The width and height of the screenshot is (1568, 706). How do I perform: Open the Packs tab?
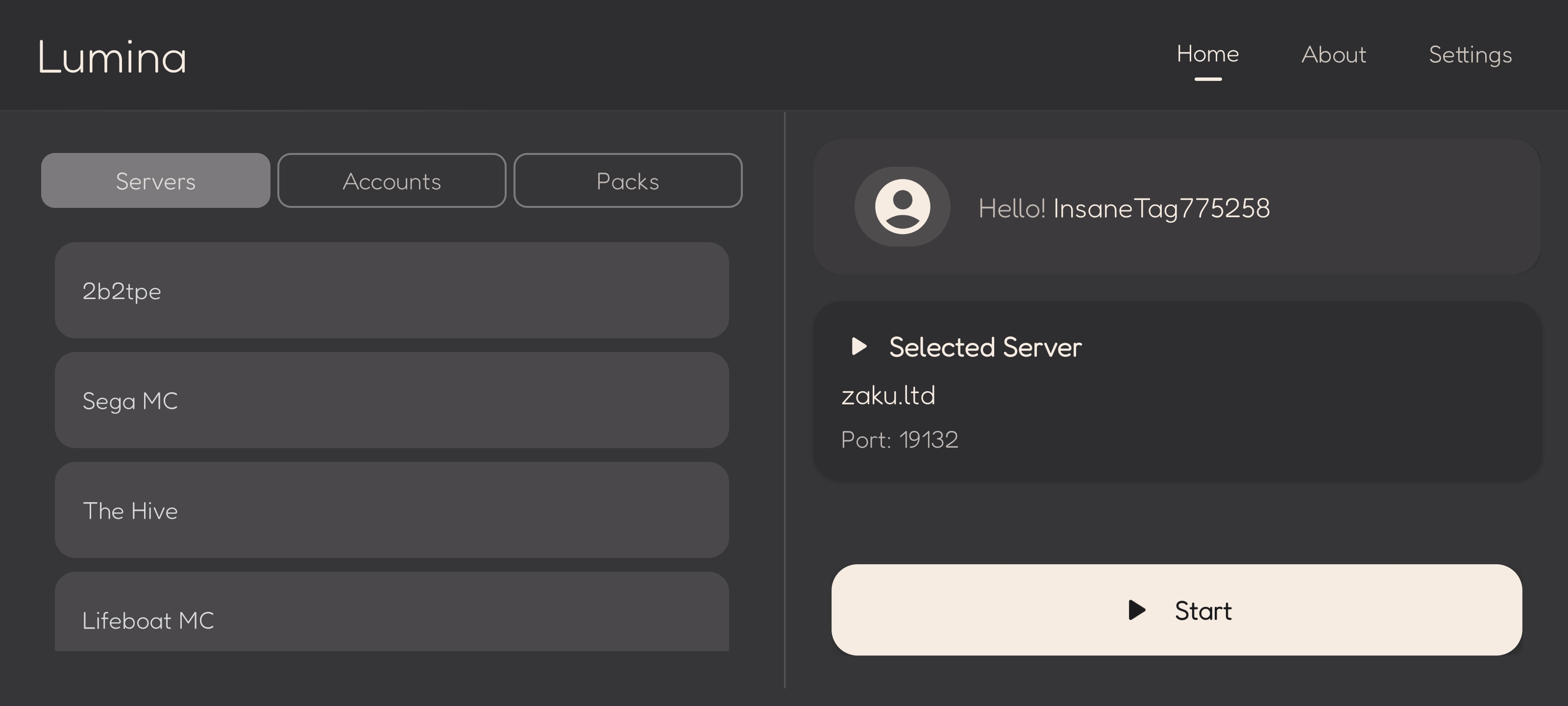[x=628, y=180]
